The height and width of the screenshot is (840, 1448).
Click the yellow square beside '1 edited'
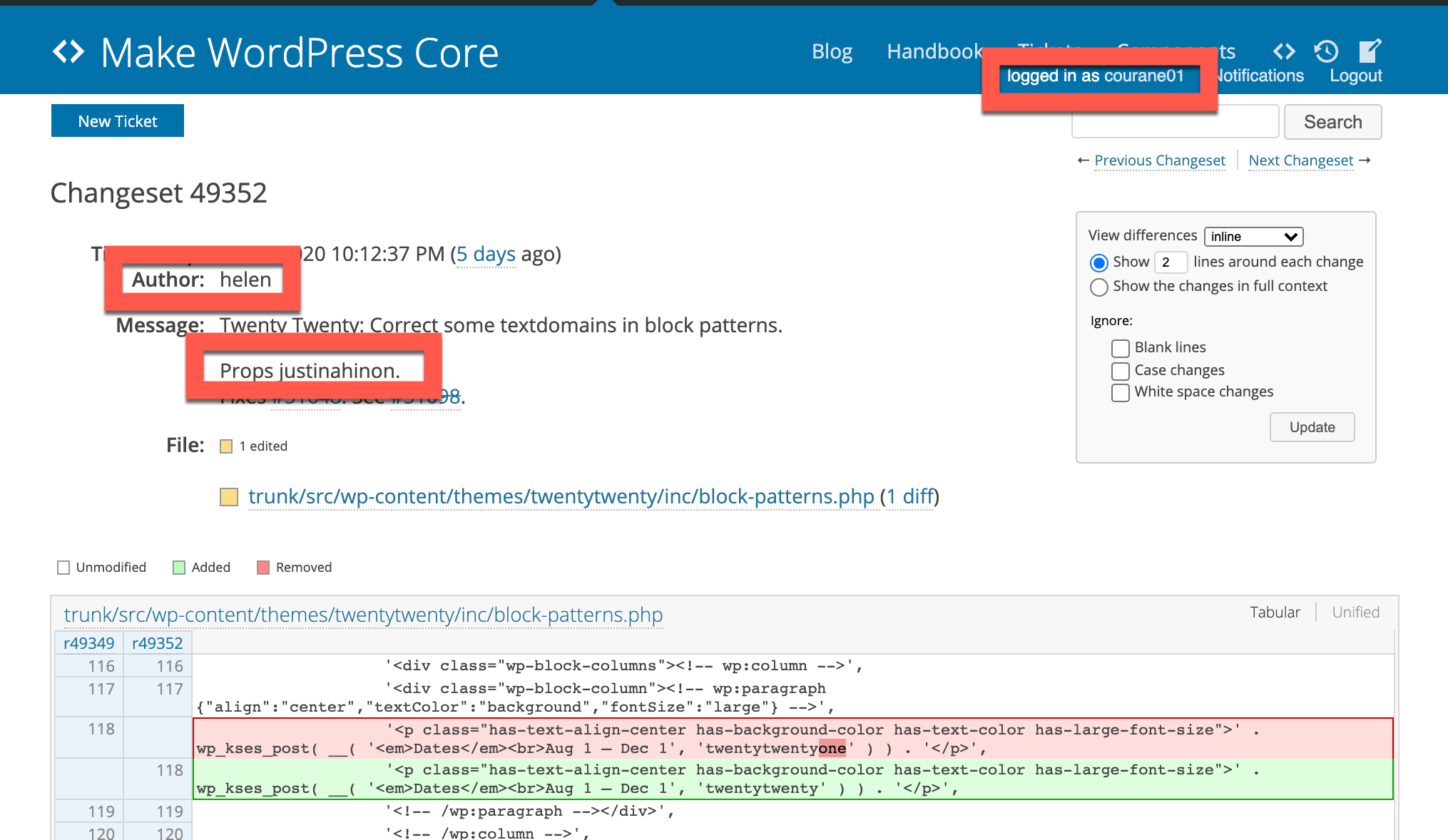point(226,446)
